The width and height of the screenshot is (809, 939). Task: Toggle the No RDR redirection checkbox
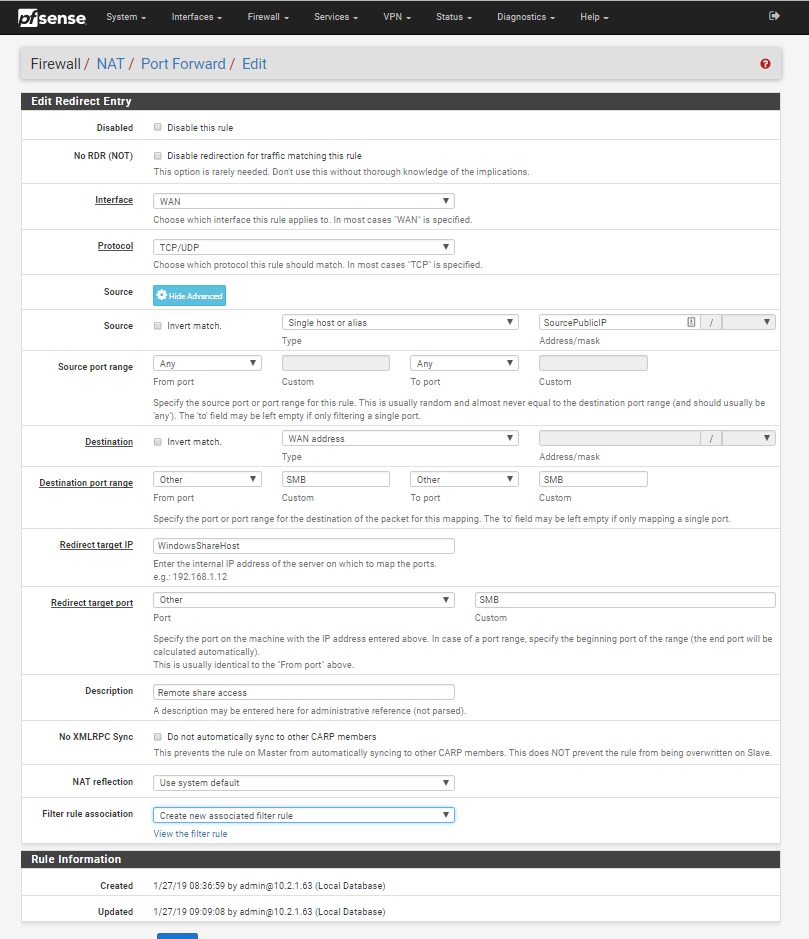point(158,156)
